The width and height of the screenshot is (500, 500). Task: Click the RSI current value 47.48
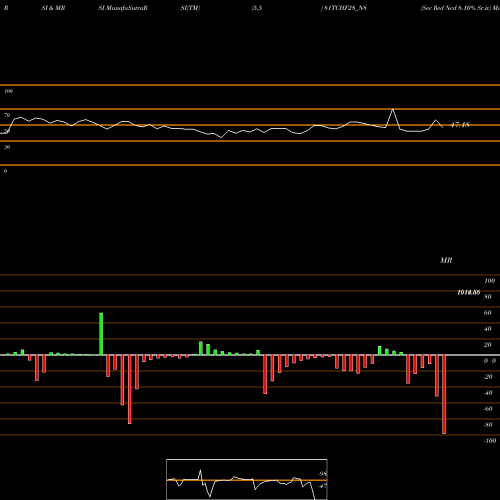click(x=460, y=125)
